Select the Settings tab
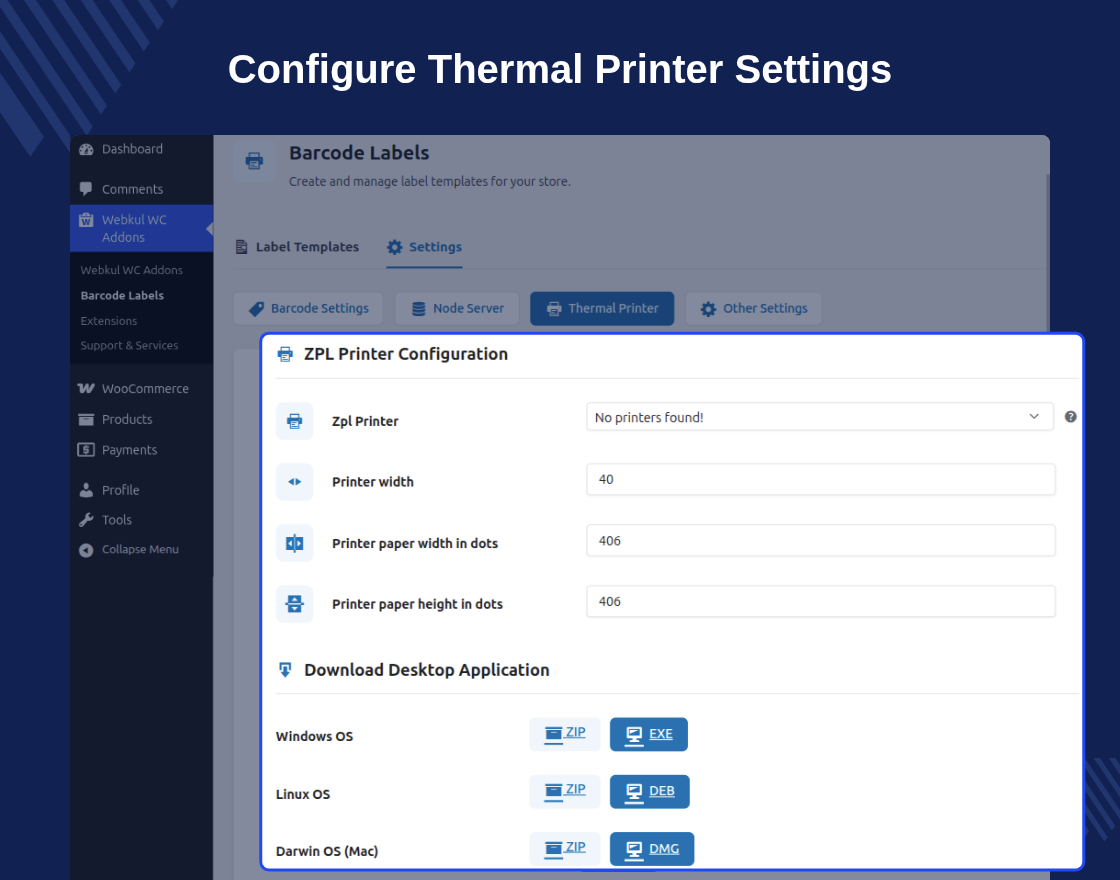1120x880 pixels. [424, 247]
